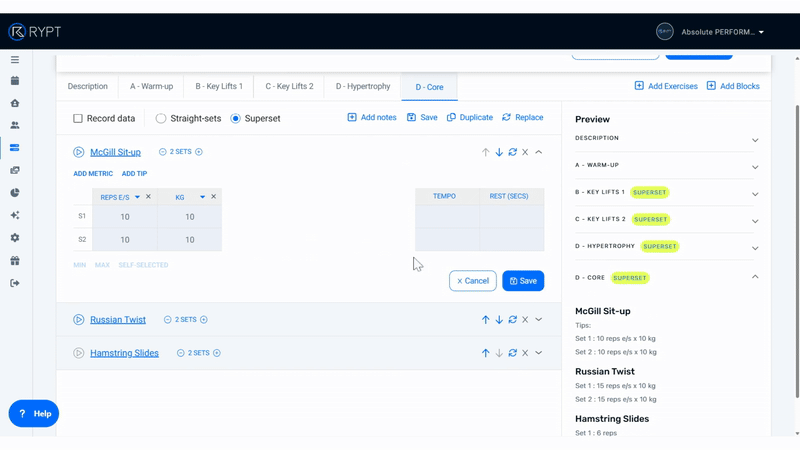Select the Straight-sets radio option

(161, 118)
